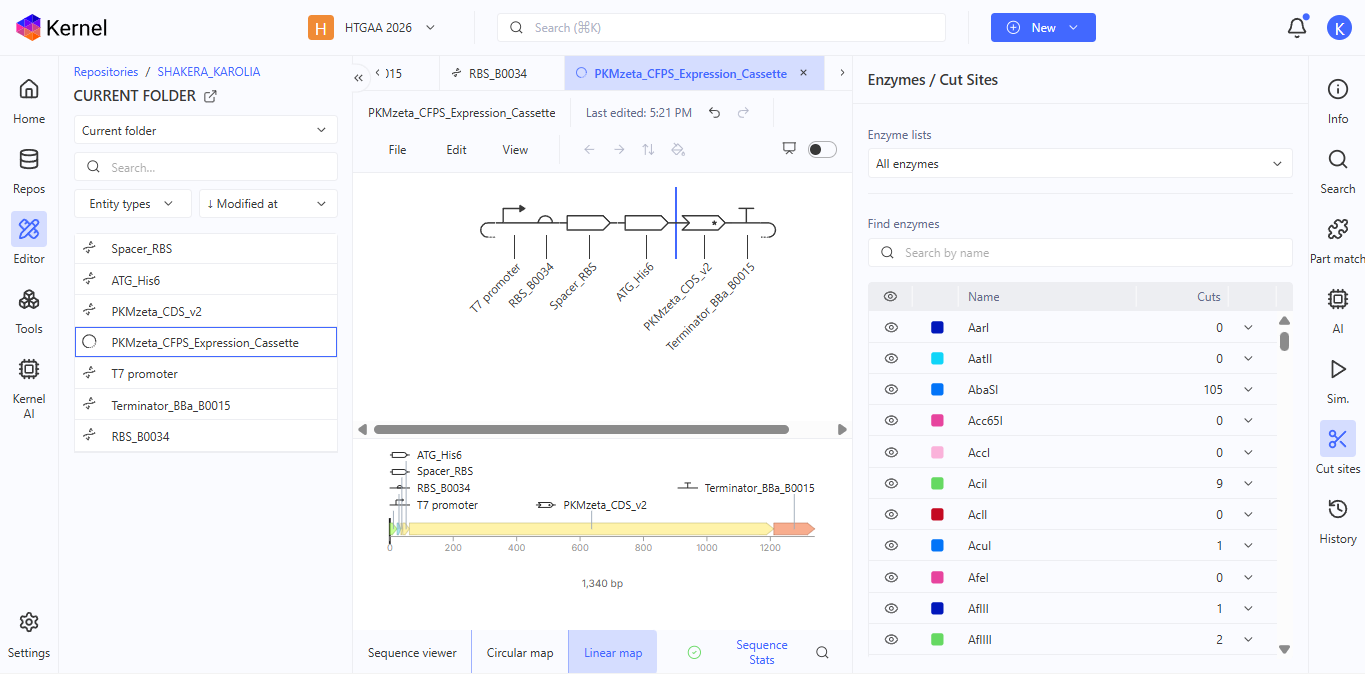The width and height of the screenshot is (1365, 674).
Task: Click the back arrow in editor toolbar
Action: point(589,149)
